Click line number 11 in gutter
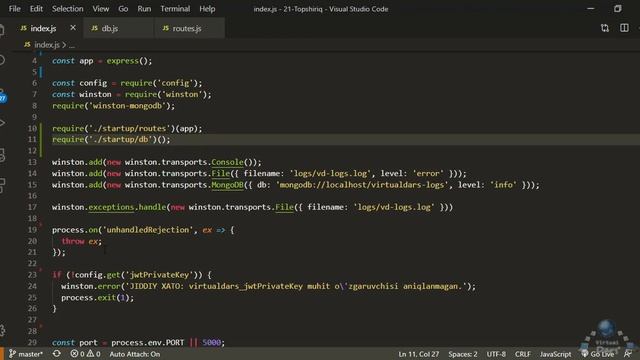 click(32, 139)
